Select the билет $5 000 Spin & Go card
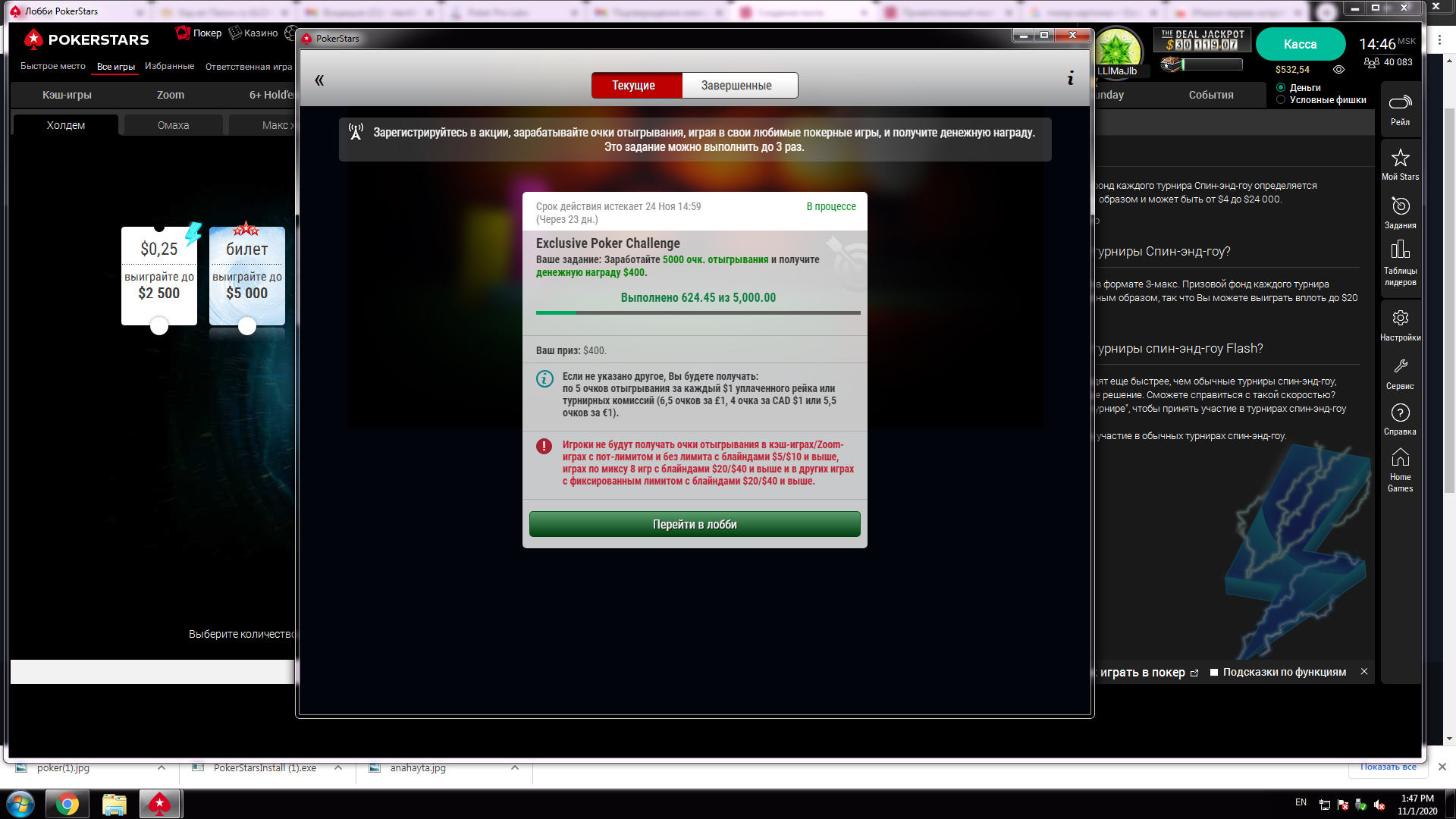The image size is (1456, 819). (x=247, y=275)
